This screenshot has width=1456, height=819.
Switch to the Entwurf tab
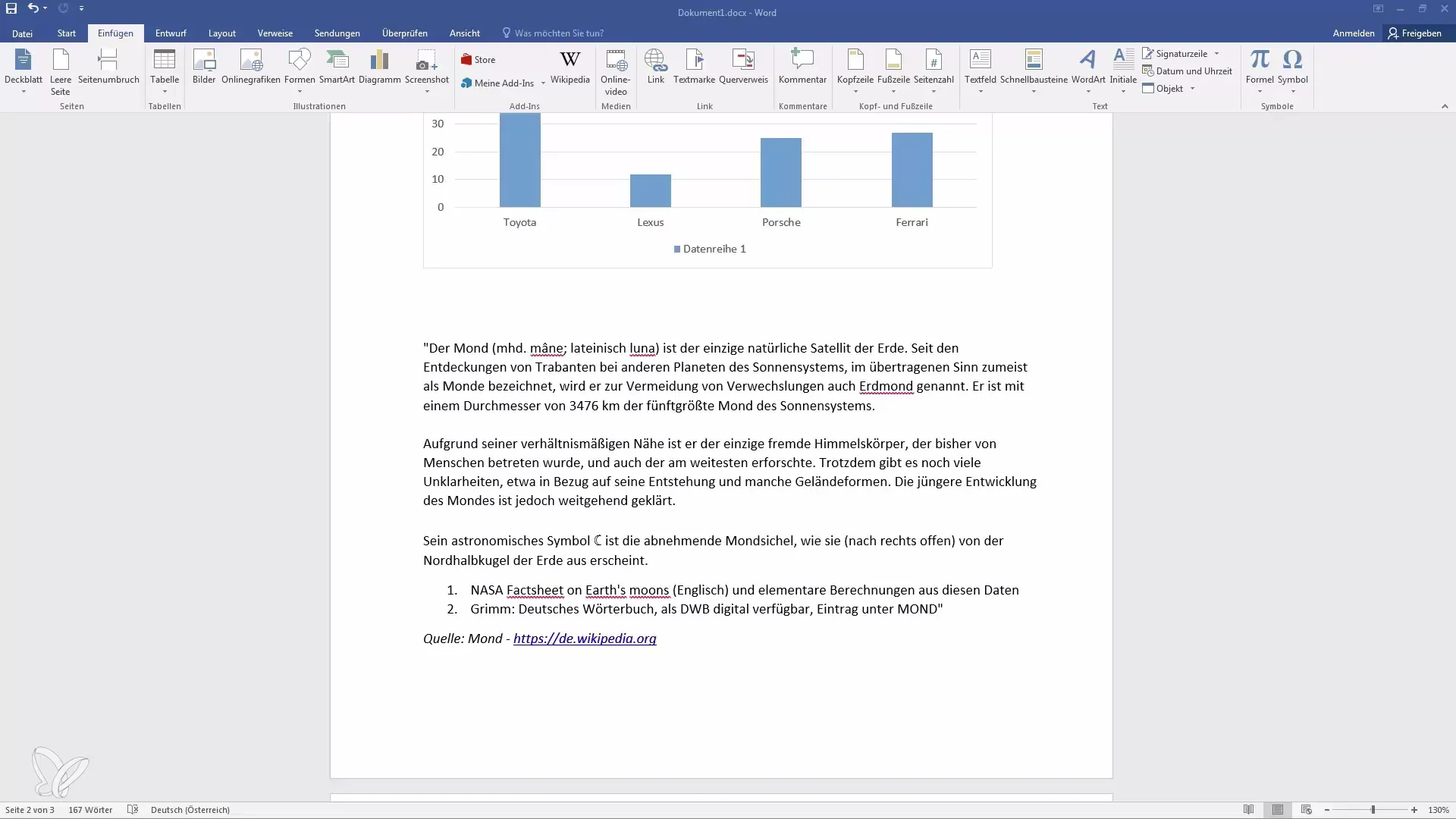171,33
